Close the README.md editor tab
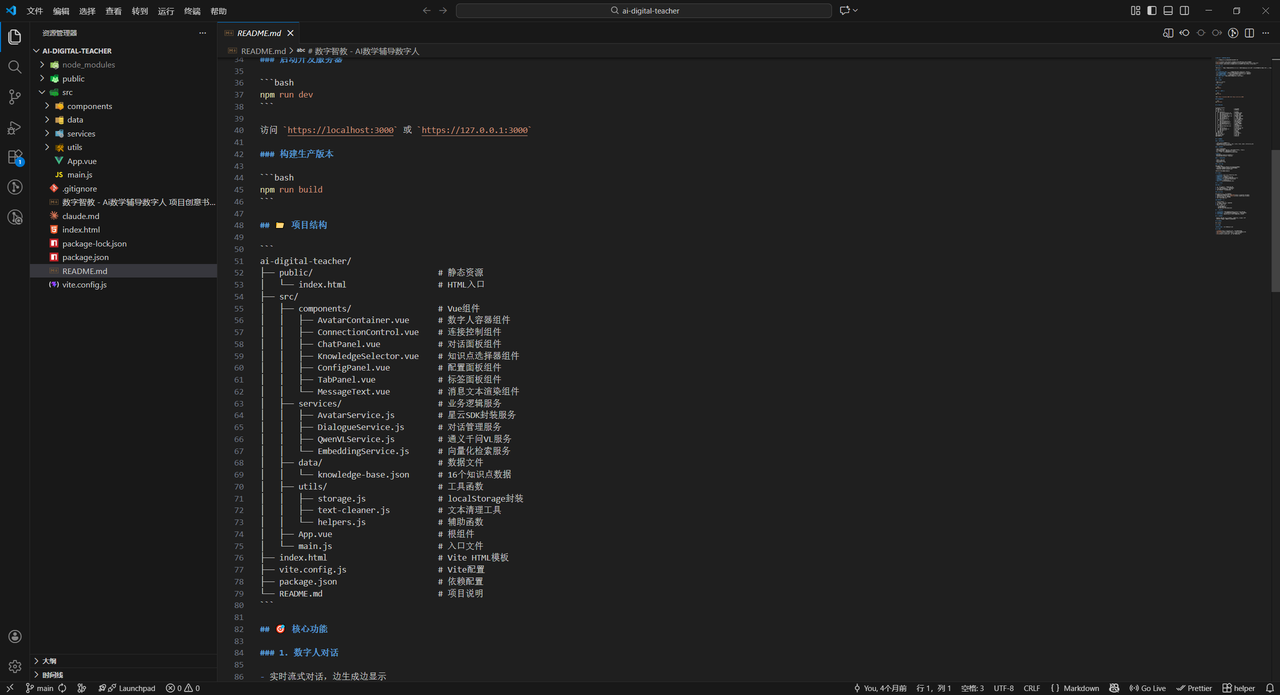 291,33
